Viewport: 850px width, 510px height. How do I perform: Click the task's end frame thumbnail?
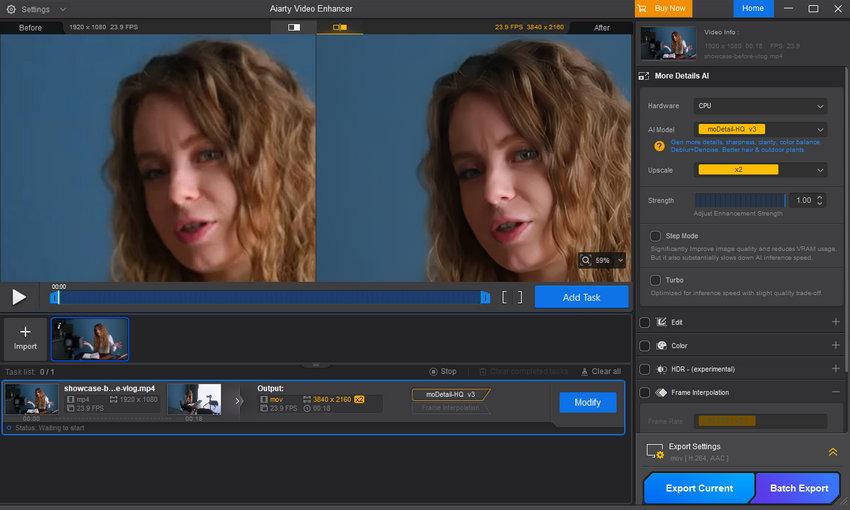pyautogui.click(x=194, y=399)
